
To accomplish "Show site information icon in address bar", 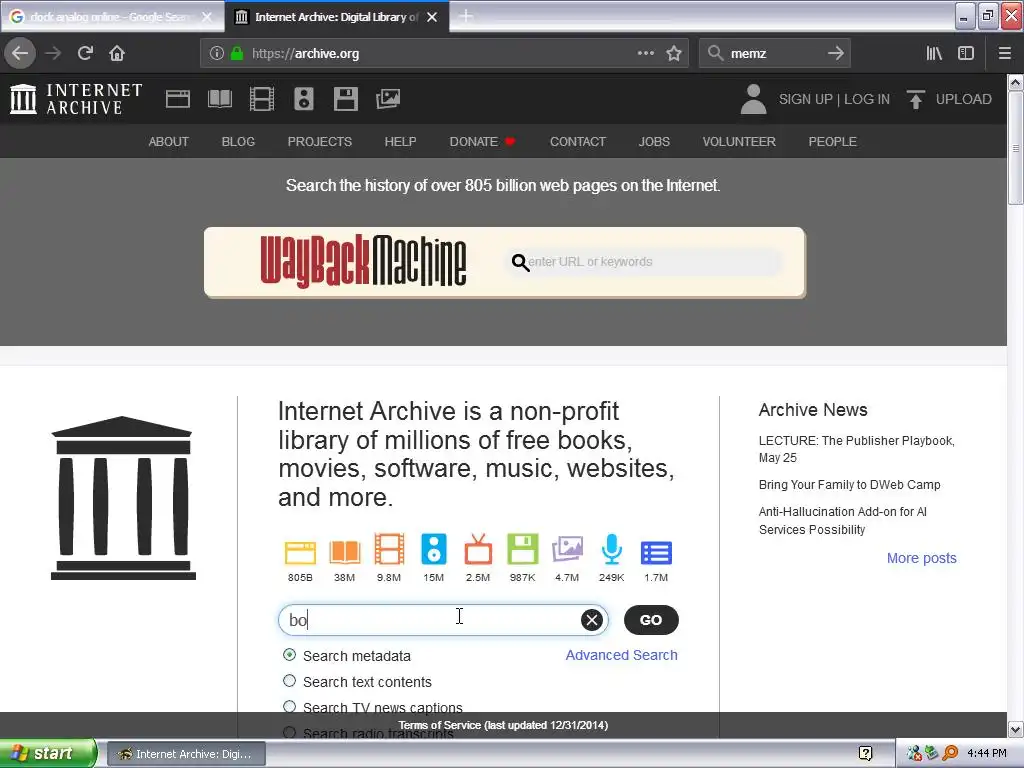I will [x=217, y=54].
